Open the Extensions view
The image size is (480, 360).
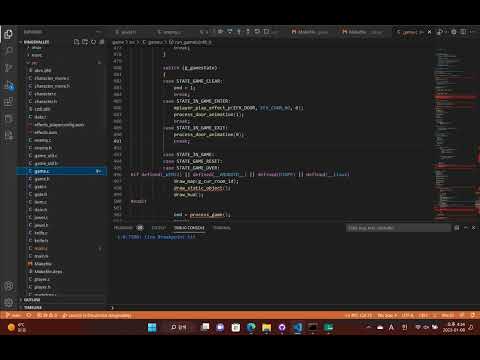click(x=8, y=101)
